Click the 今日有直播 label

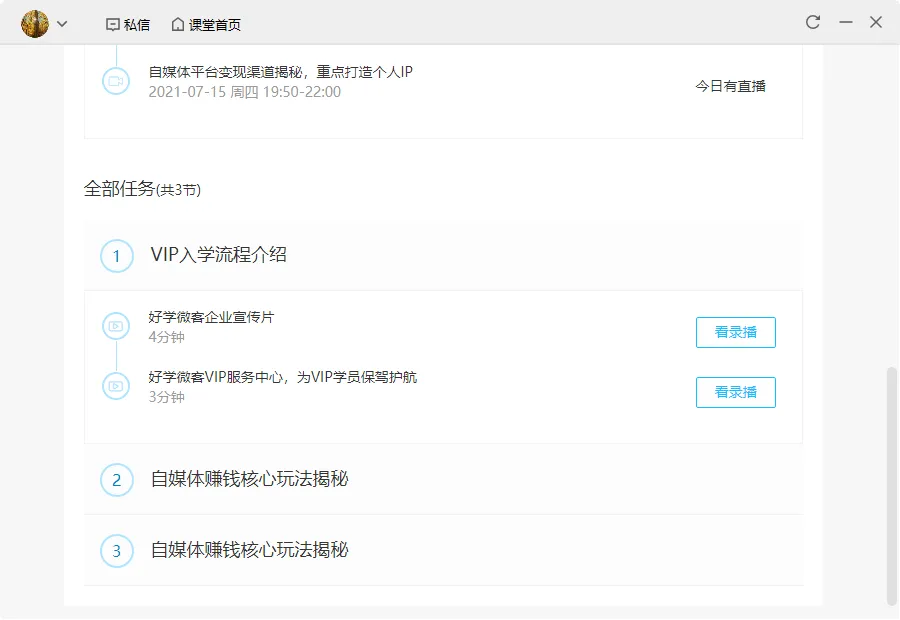point(730,86)
